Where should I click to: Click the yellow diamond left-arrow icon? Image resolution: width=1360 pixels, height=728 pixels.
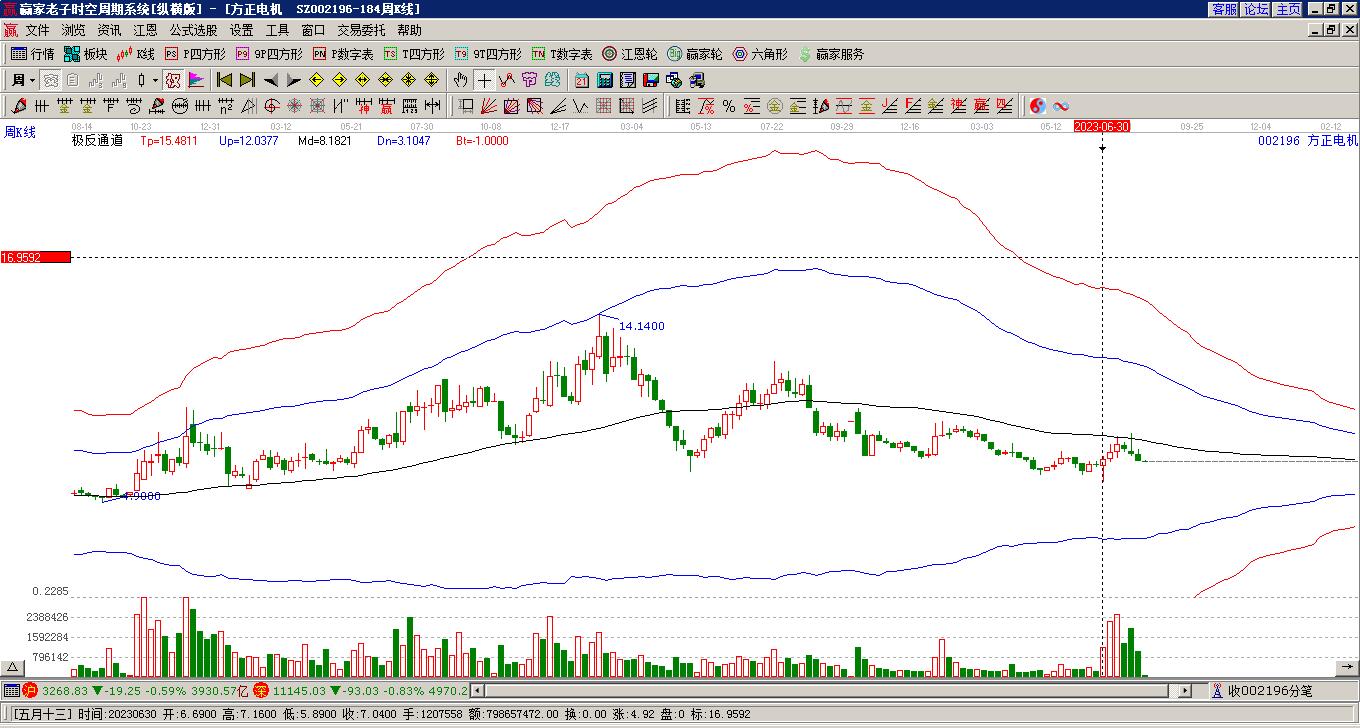317,80
